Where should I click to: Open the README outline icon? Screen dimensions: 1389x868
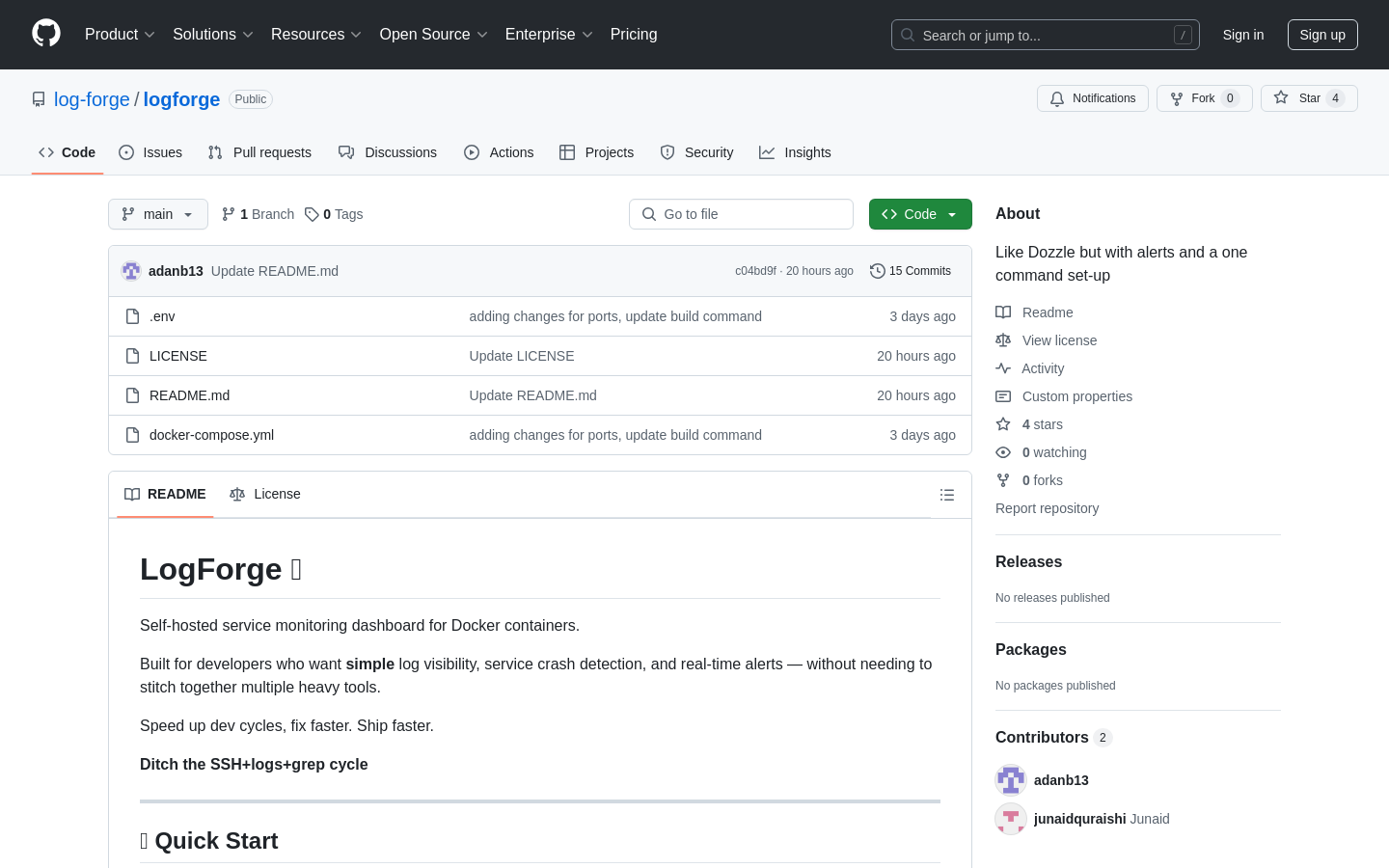pos(947,495)
